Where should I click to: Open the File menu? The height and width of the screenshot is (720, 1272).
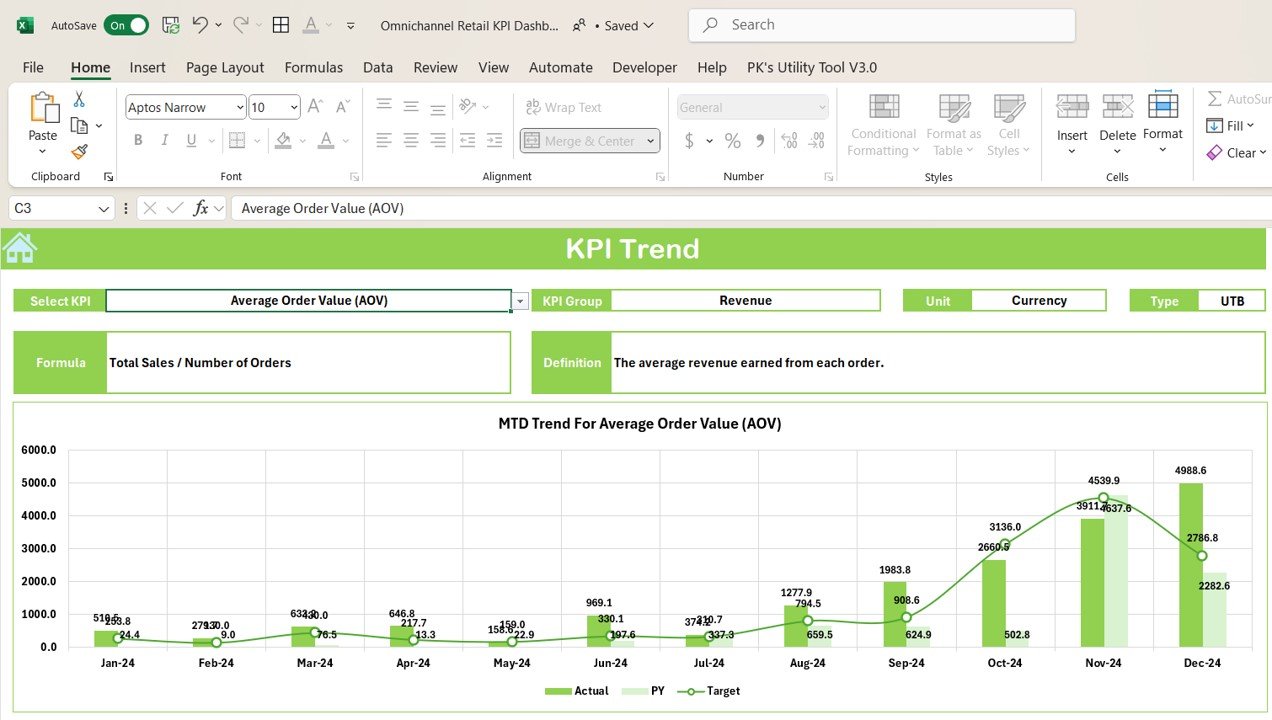(33, 67)
